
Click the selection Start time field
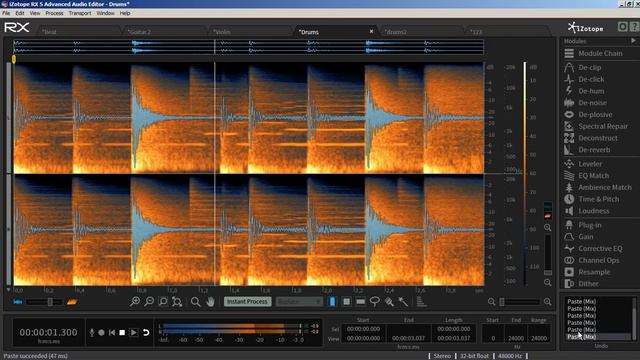(363, 329)
